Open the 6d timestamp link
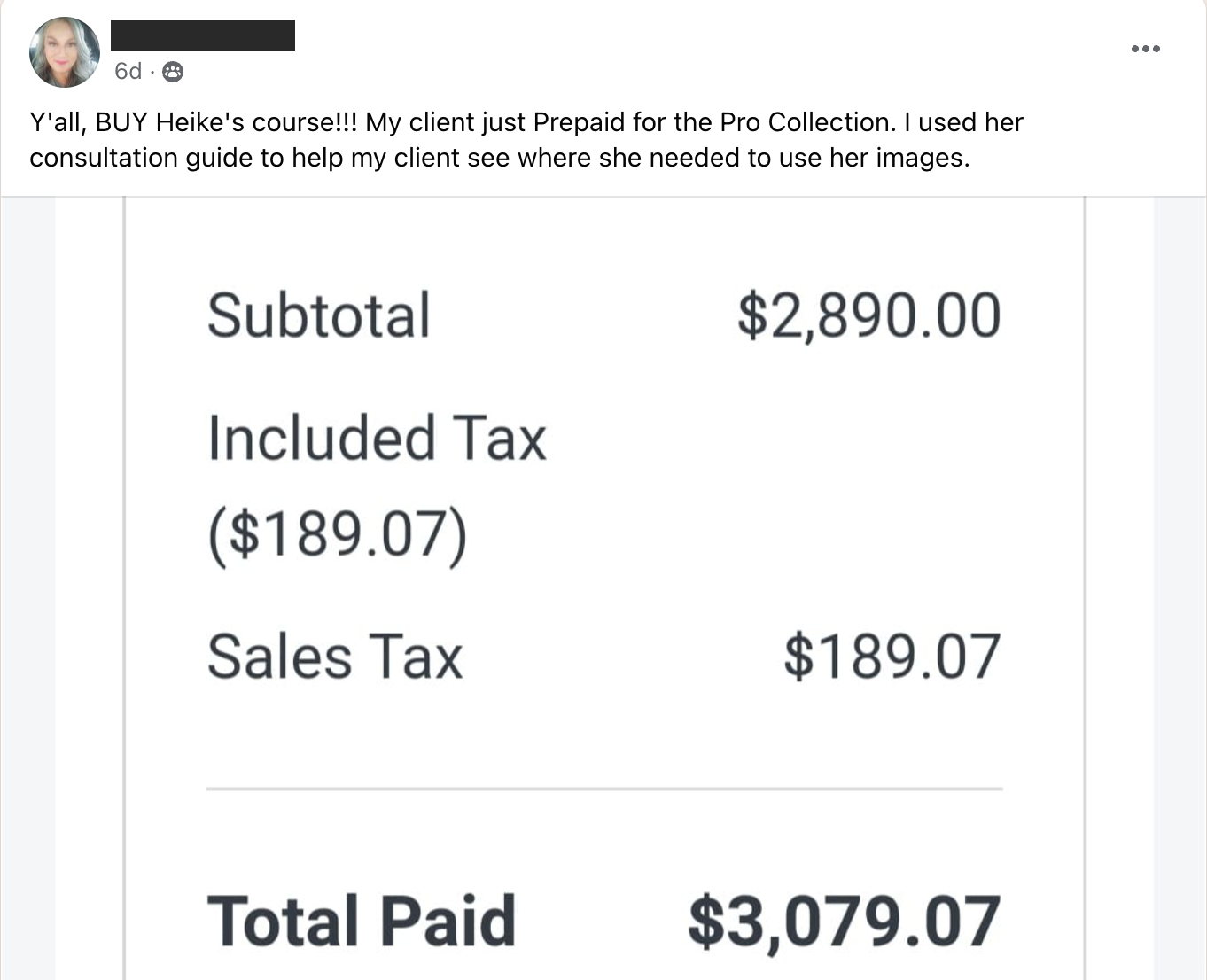Image resolution: width=1207 pixels, height=980 pixels. click(128, 72)
